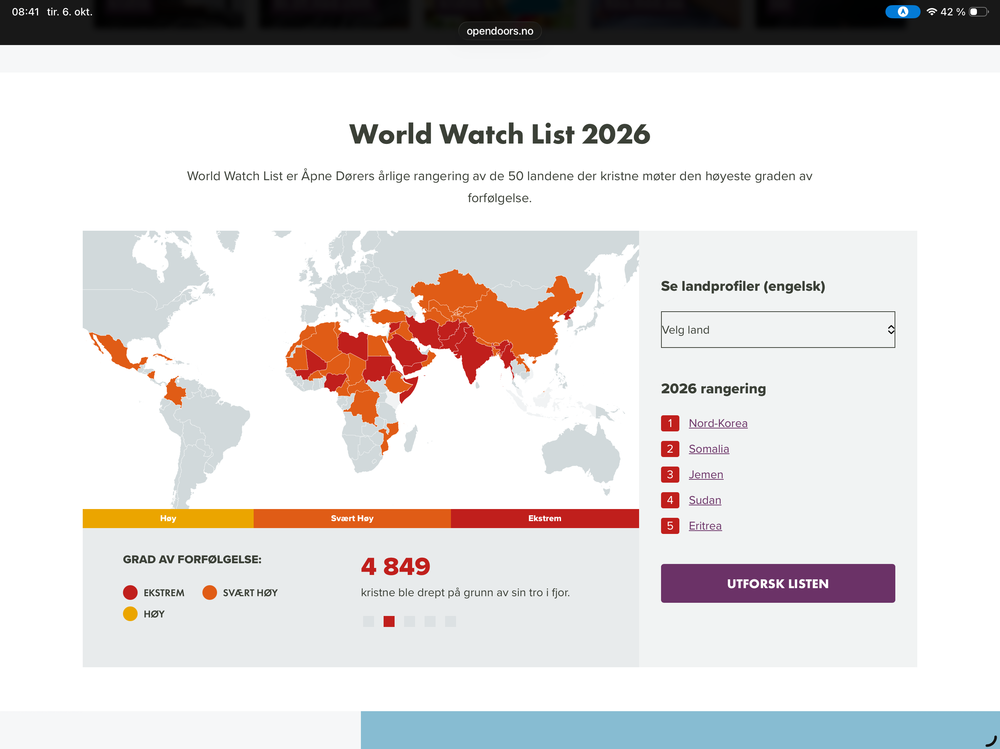This screenshot has height=749, width=1000.
Task: Select the first carousel dot
Action: [369, 621]
